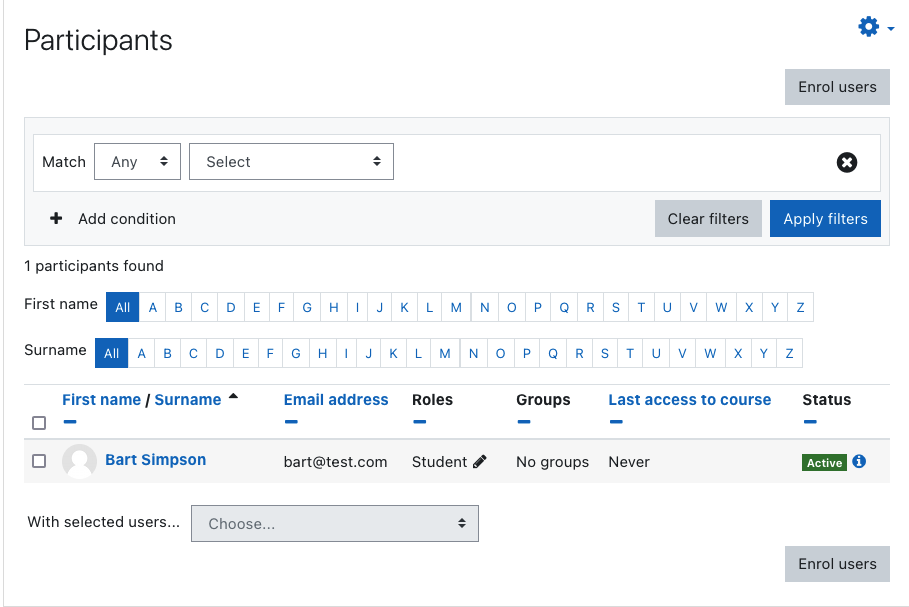Open enrolment info icon next to Active
The height and width of the screenshot is (607, 909).
[x=859, y=461]
